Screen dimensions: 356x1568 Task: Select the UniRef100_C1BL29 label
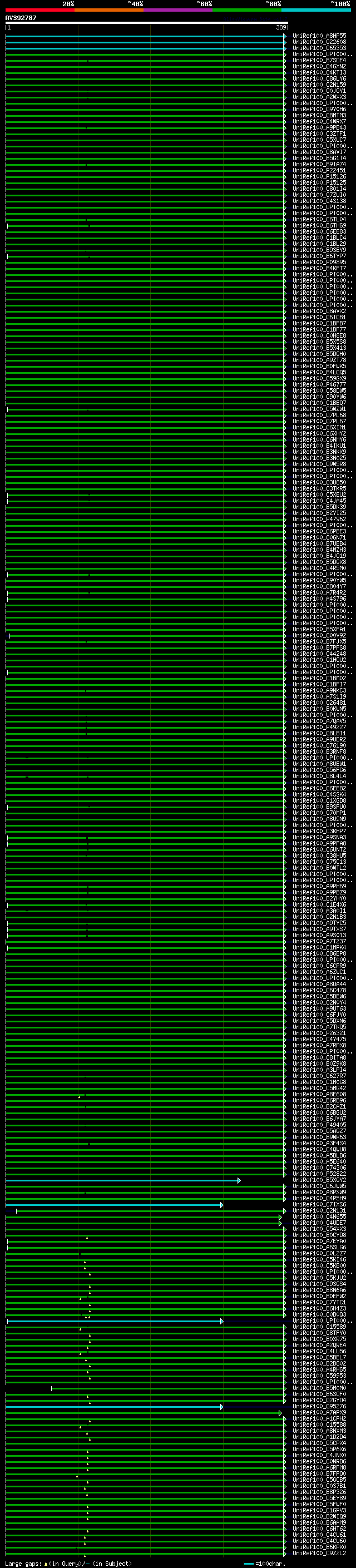[319, 244]
